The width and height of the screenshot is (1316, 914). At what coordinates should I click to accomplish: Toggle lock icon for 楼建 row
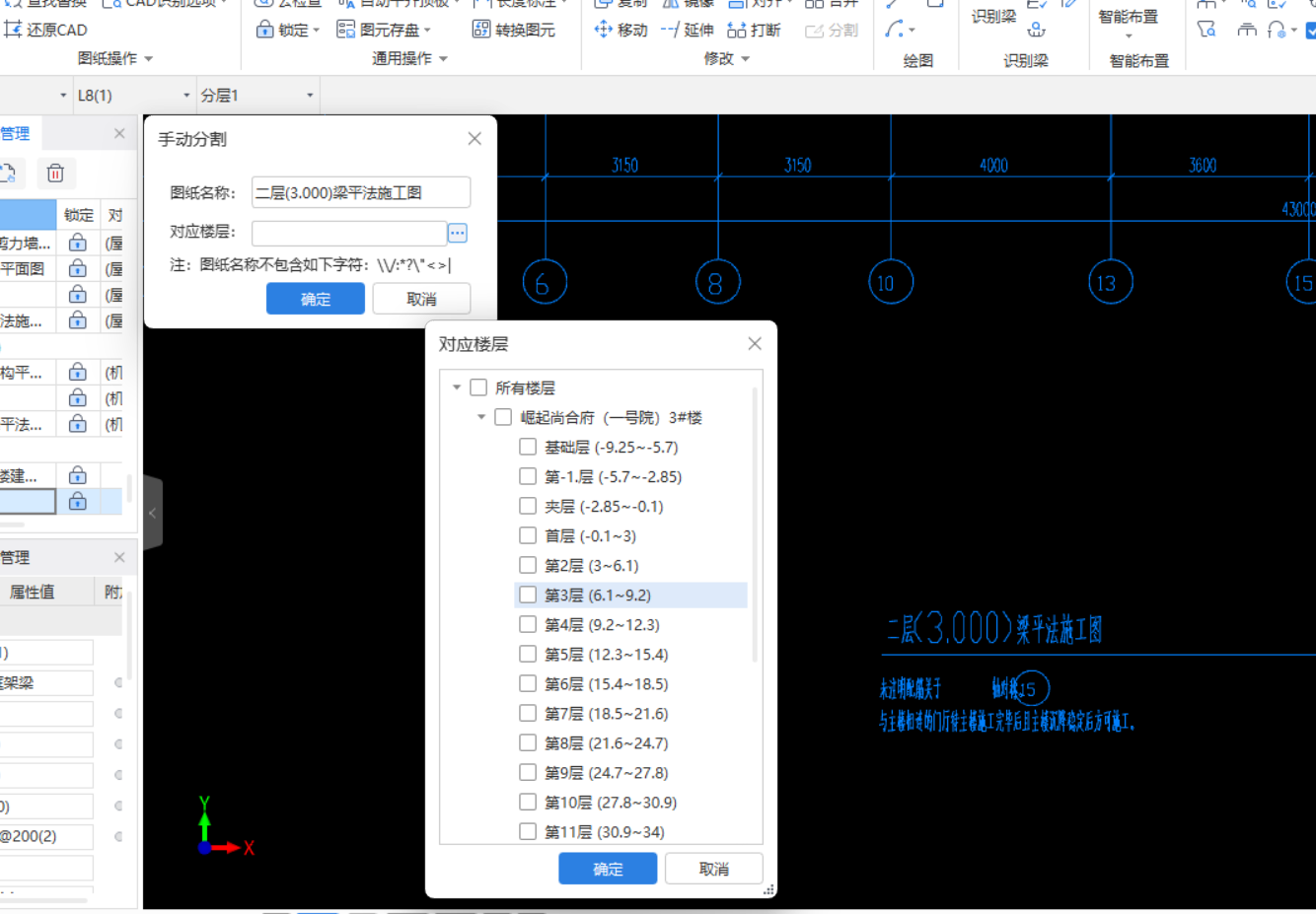pyautogui.click(x=77, y=476)
